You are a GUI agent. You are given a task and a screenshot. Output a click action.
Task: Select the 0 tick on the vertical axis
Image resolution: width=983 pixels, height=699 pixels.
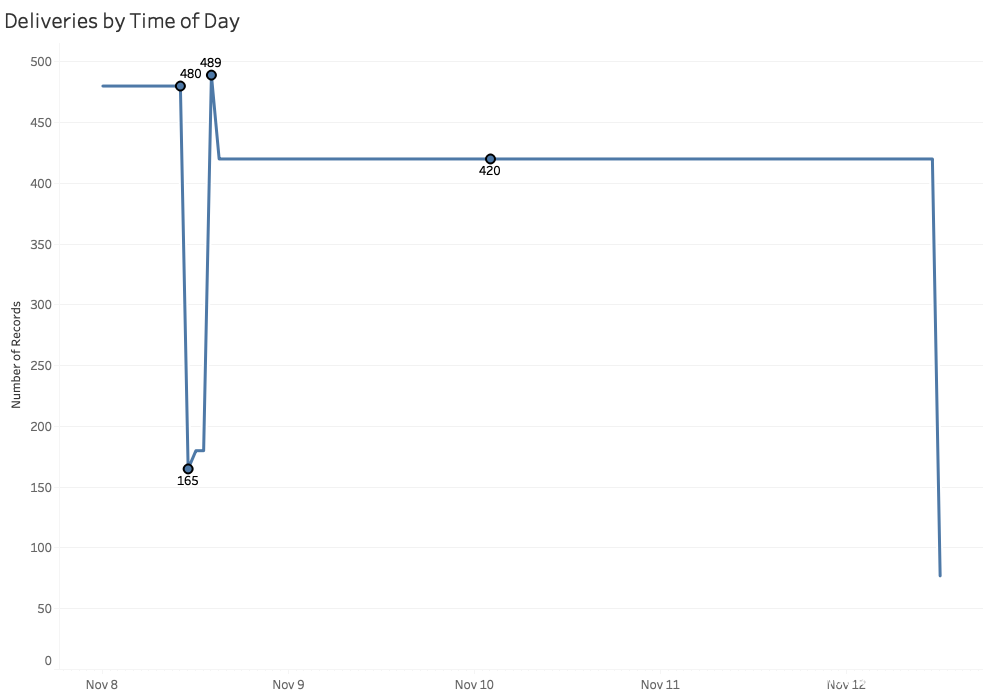47,661
